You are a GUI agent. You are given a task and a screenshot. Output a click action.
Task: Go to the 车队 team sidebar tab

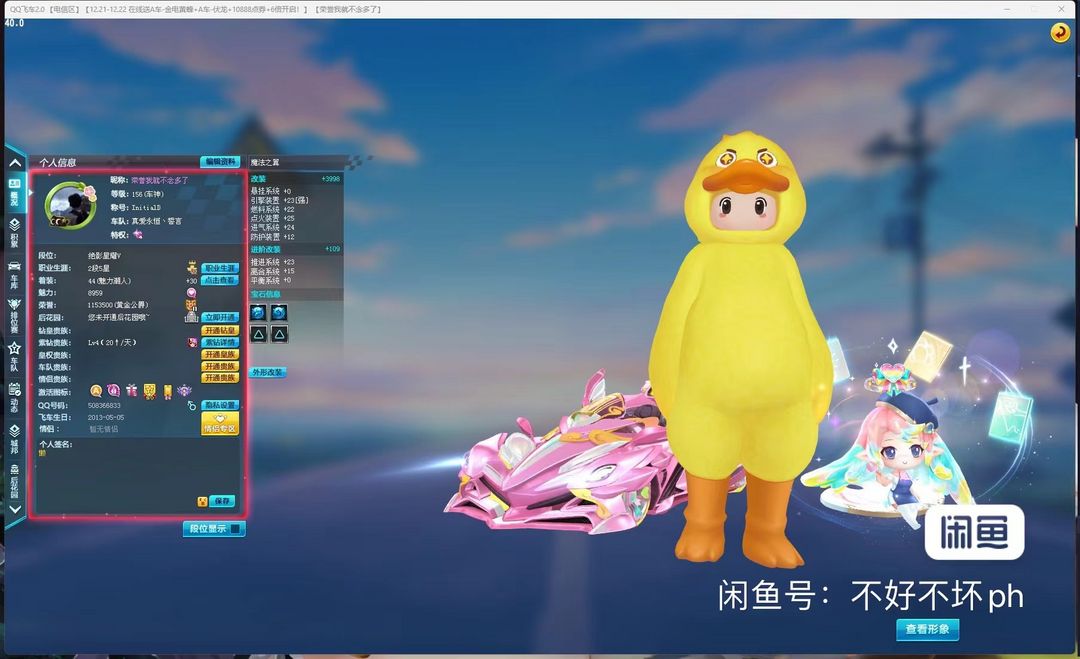[x=14, y=357]
